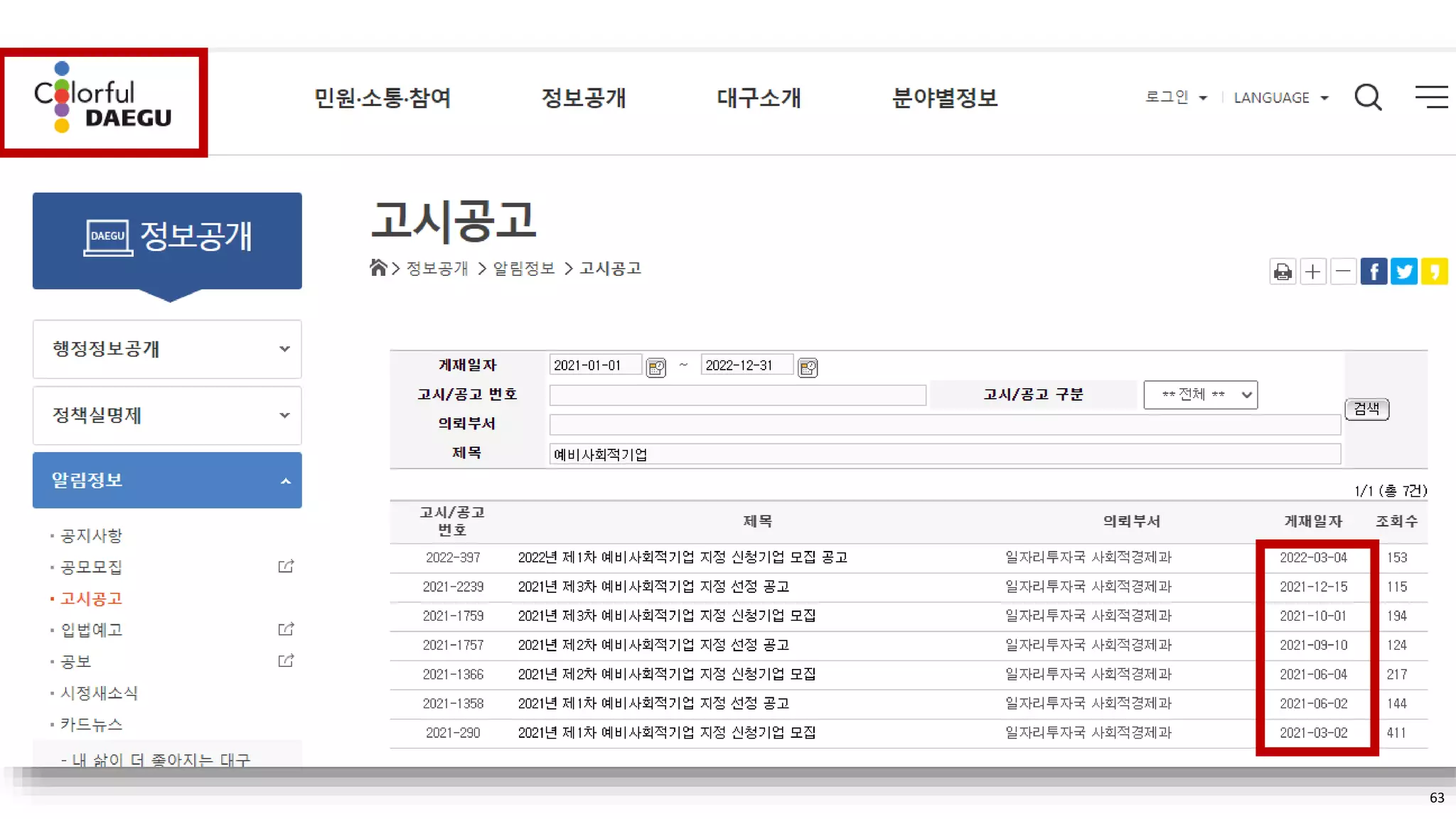
Task: Increase text size with plus icon
Action: [1313, 272]
